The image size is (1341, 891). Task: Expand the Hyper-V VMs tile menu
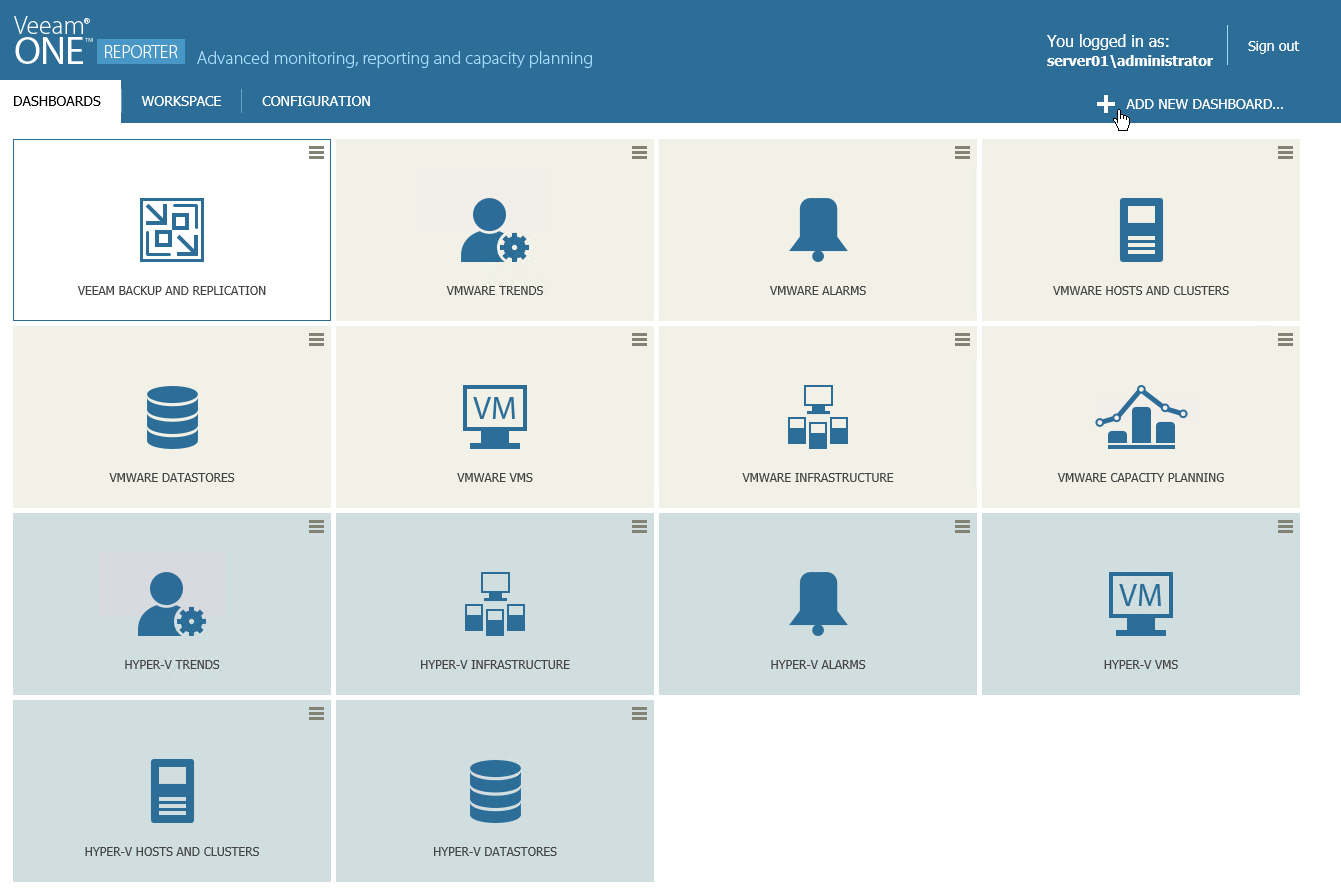[1286, 526]
